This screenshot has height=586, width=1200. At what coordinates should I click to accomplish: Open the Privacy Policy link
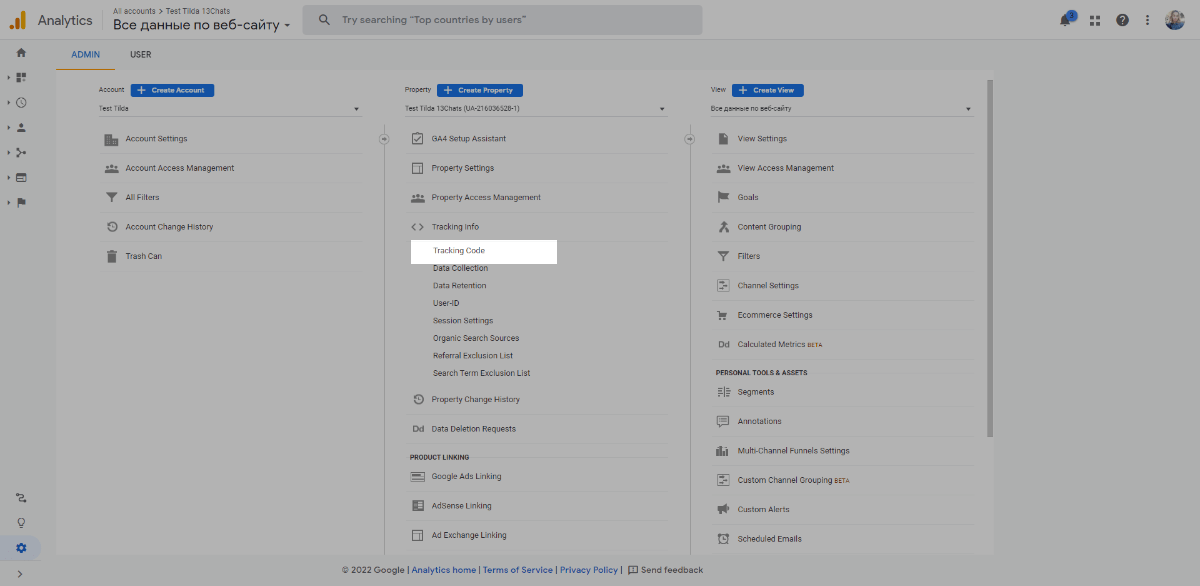coord(589,570)
